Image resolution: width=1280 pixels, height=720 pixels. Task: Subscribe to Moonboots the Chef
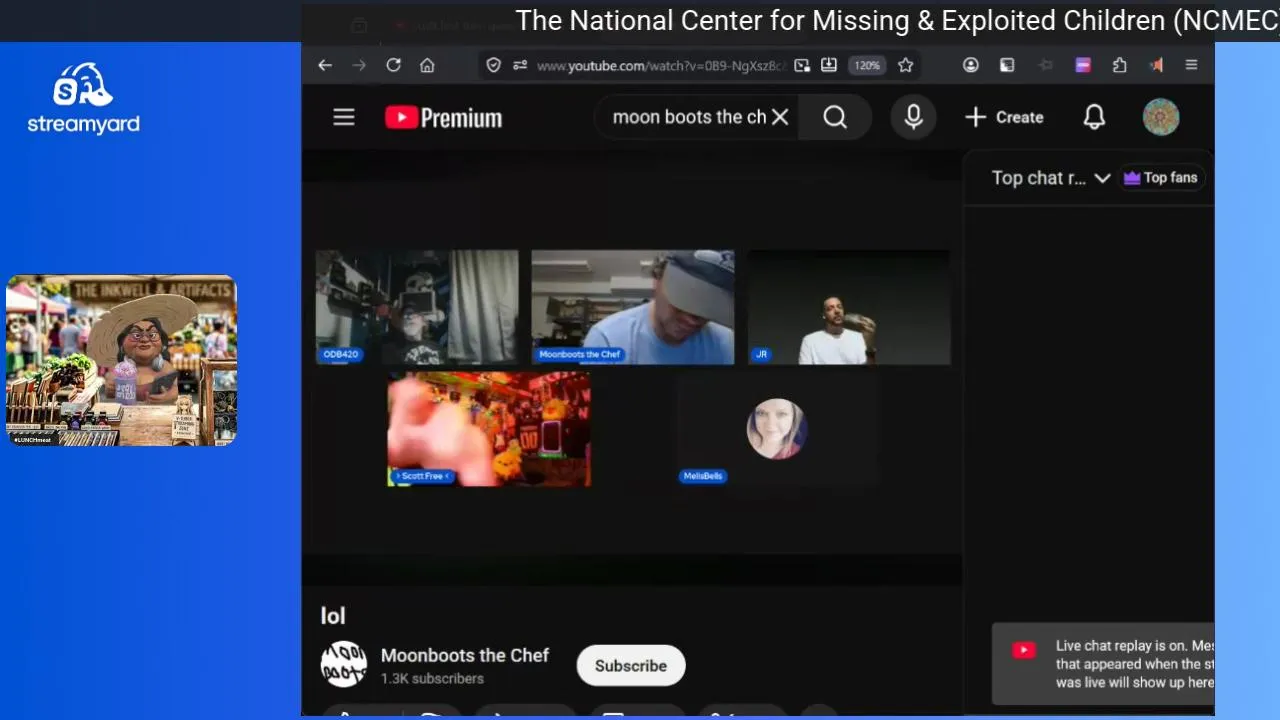[631, 666]
